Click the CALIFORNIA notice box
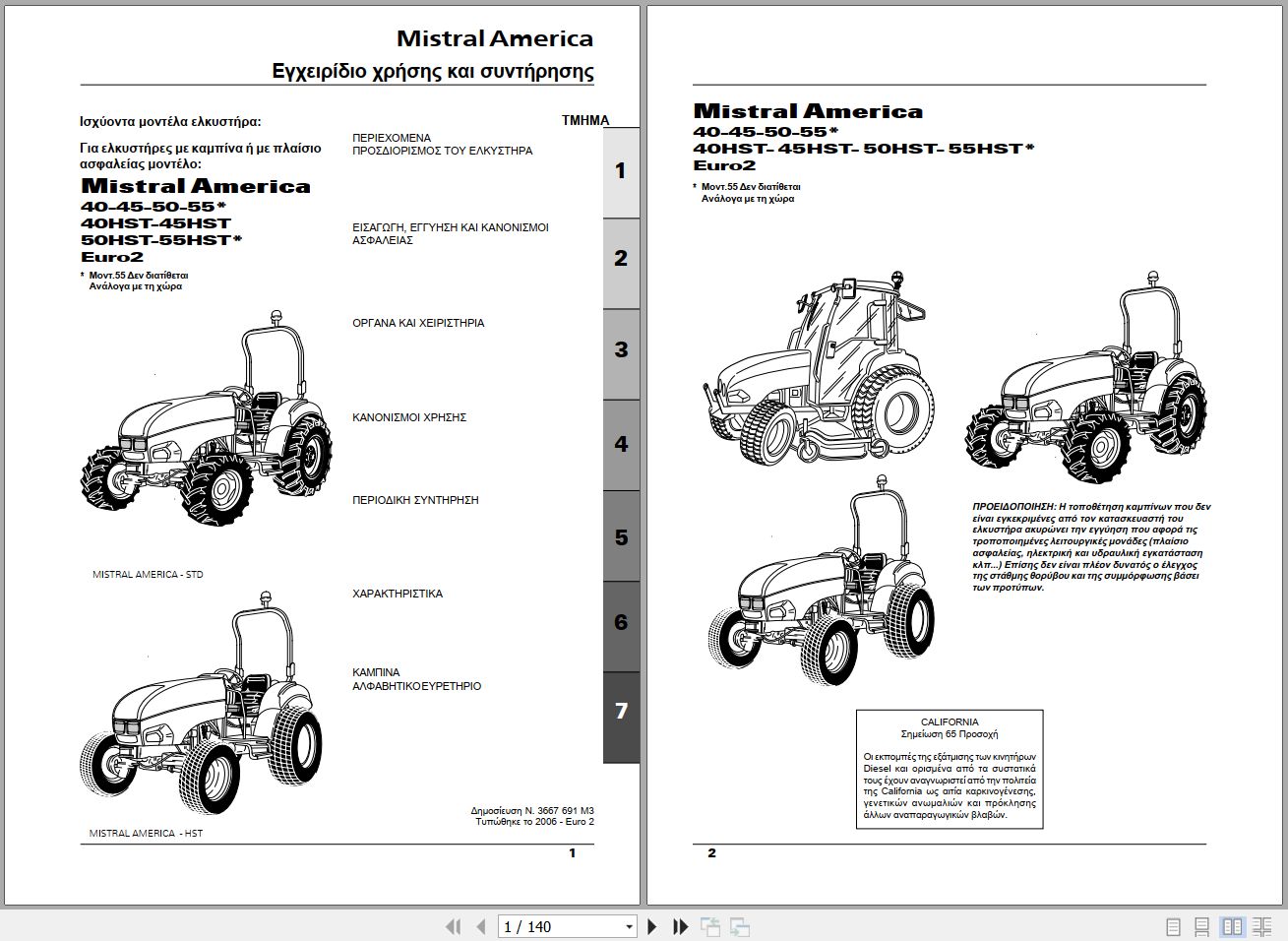This screenshot has width=1288, height=941. point(950,769)
